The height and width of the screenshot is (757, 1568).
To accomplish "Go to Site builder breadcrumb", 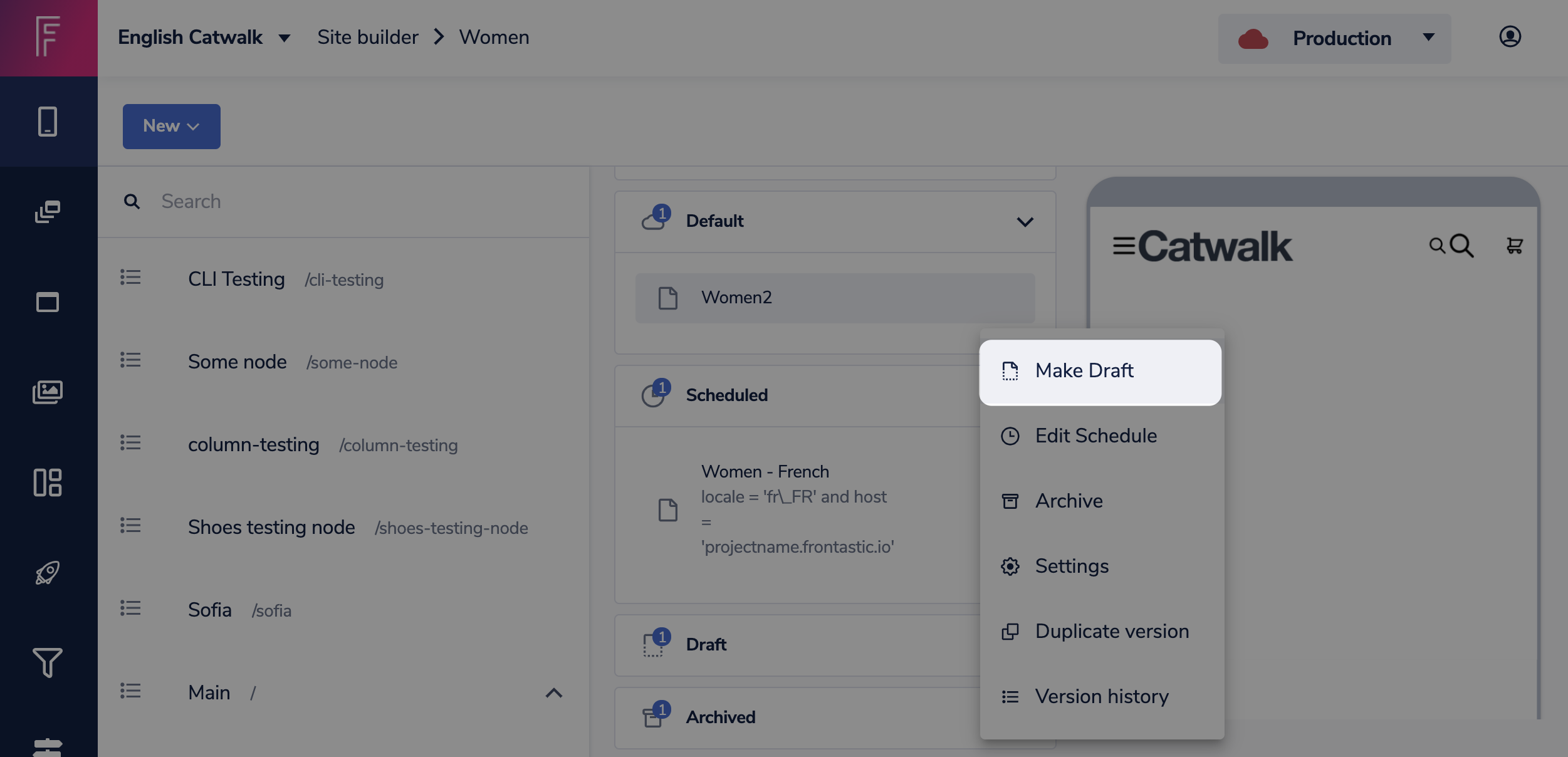I will 367,38.
